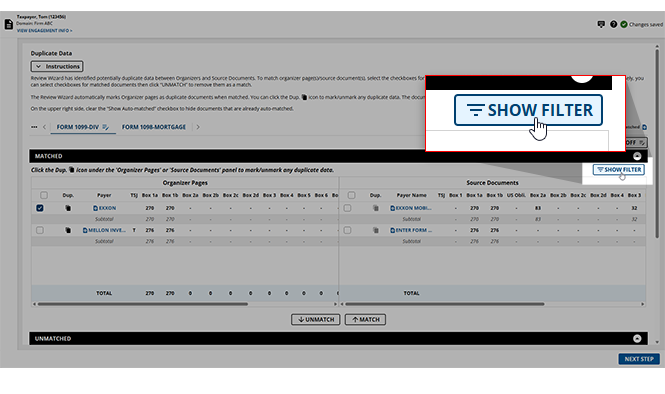Viewport: 665px width, 394px height.
Task: Toggle the OFF switch above the Matched header
Action: point(636,143)
